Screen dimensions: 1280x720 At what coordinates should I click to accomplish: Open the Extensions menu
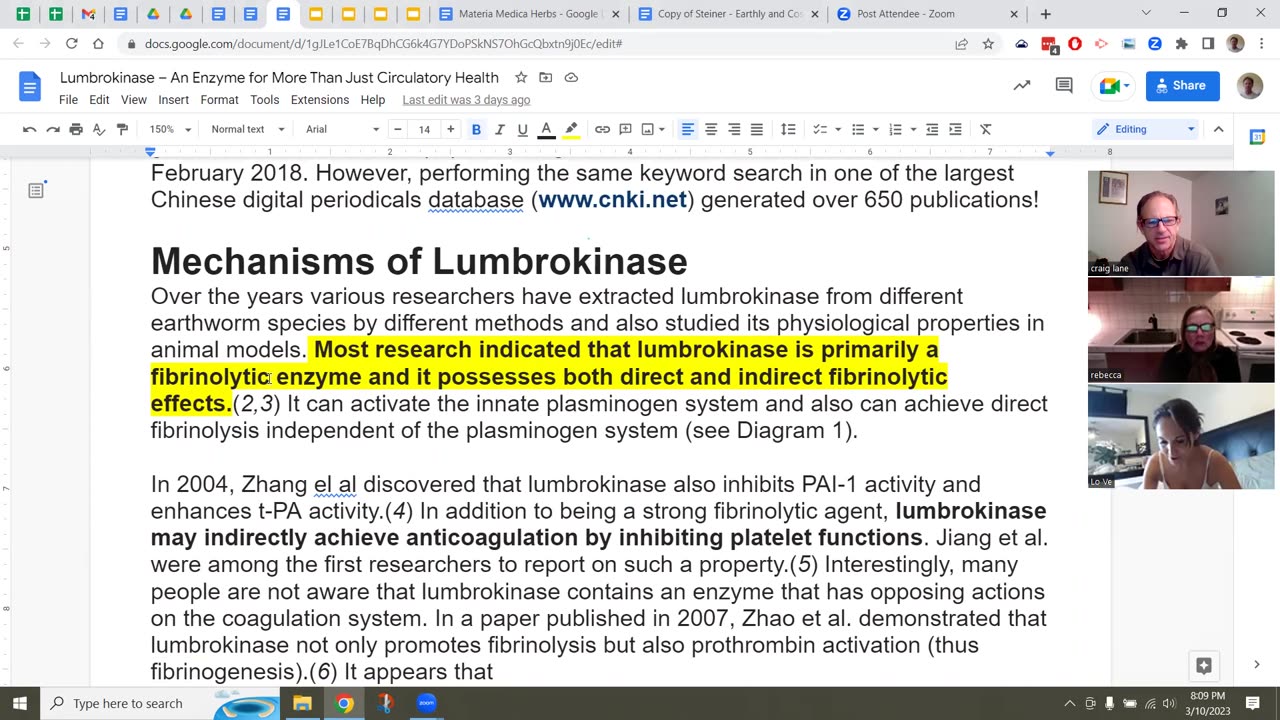[320, 100]
